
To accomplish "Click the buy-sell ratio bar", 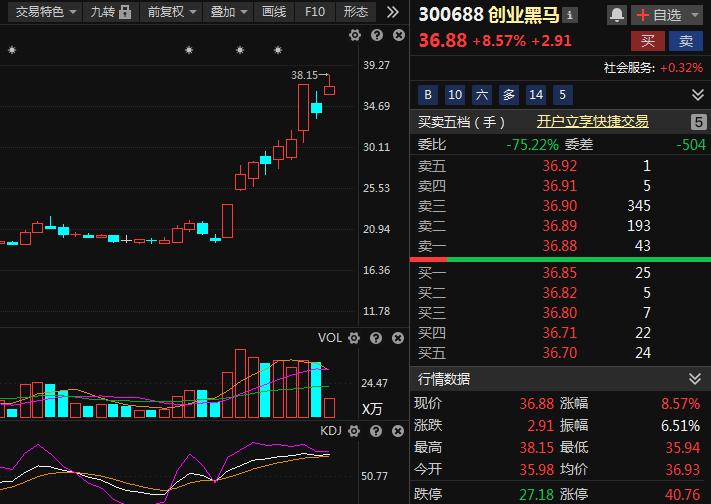I will tap(560, 259).
